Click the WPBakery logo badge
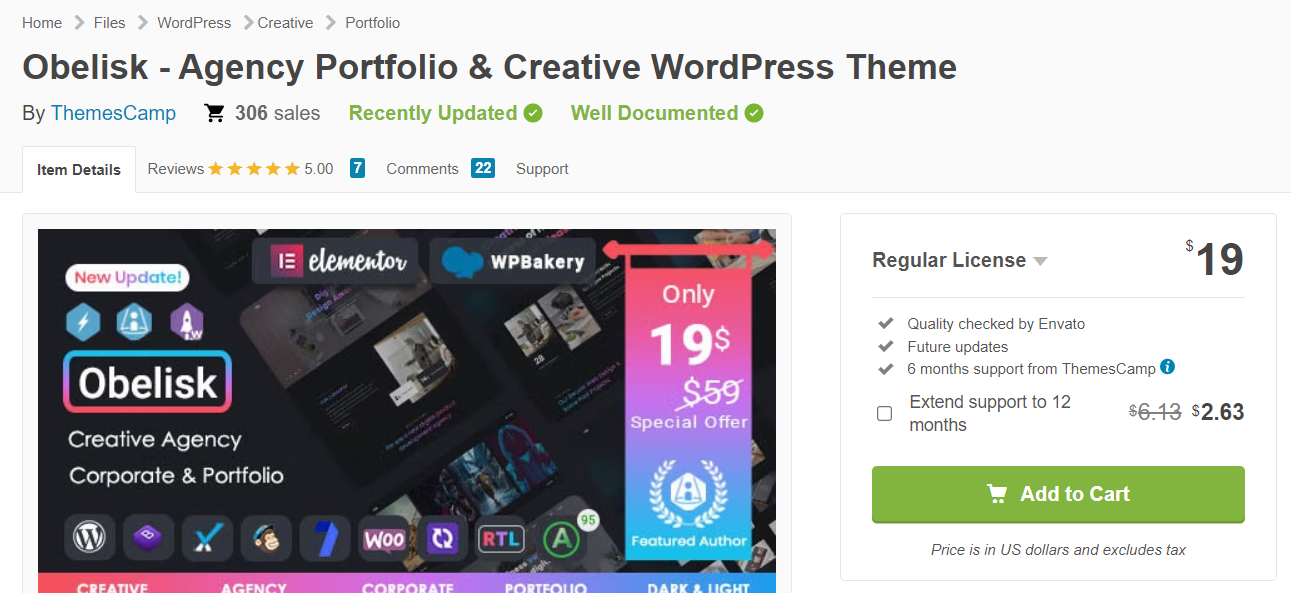 (x=513, y=262)
